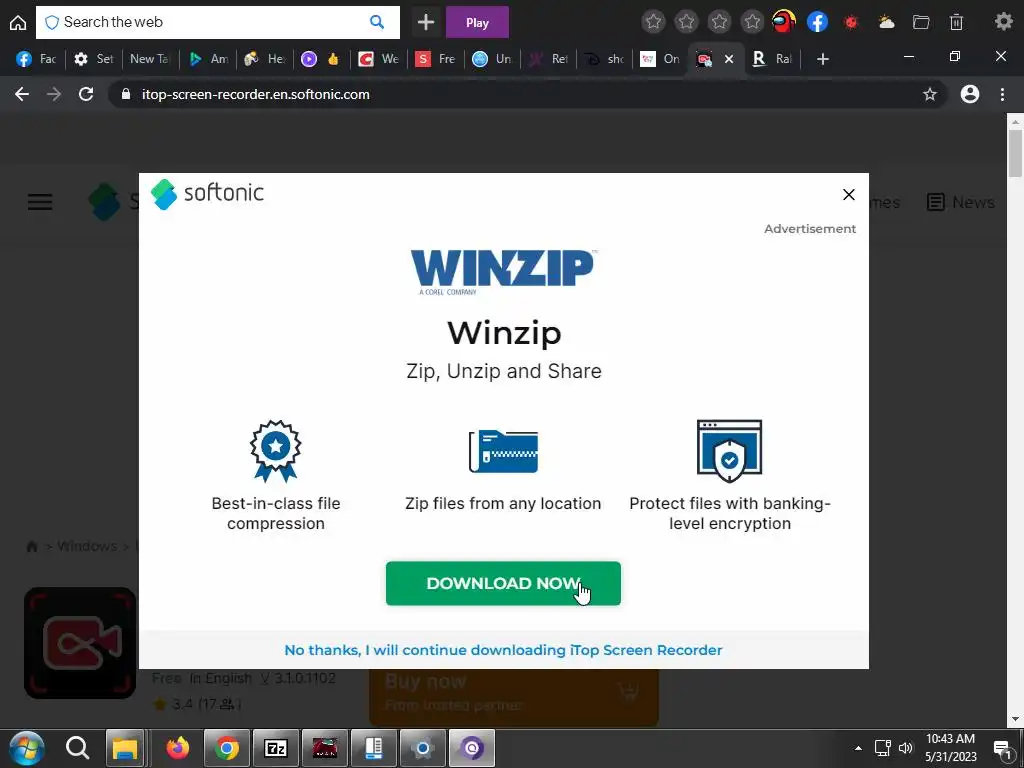Click the WINZIP logo image
The image size is (1024, 768).
click(x=502, y=272)
